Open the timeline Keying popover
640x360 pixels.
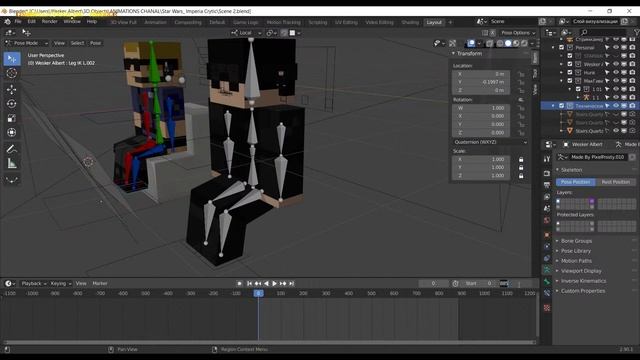coord(60,283)
